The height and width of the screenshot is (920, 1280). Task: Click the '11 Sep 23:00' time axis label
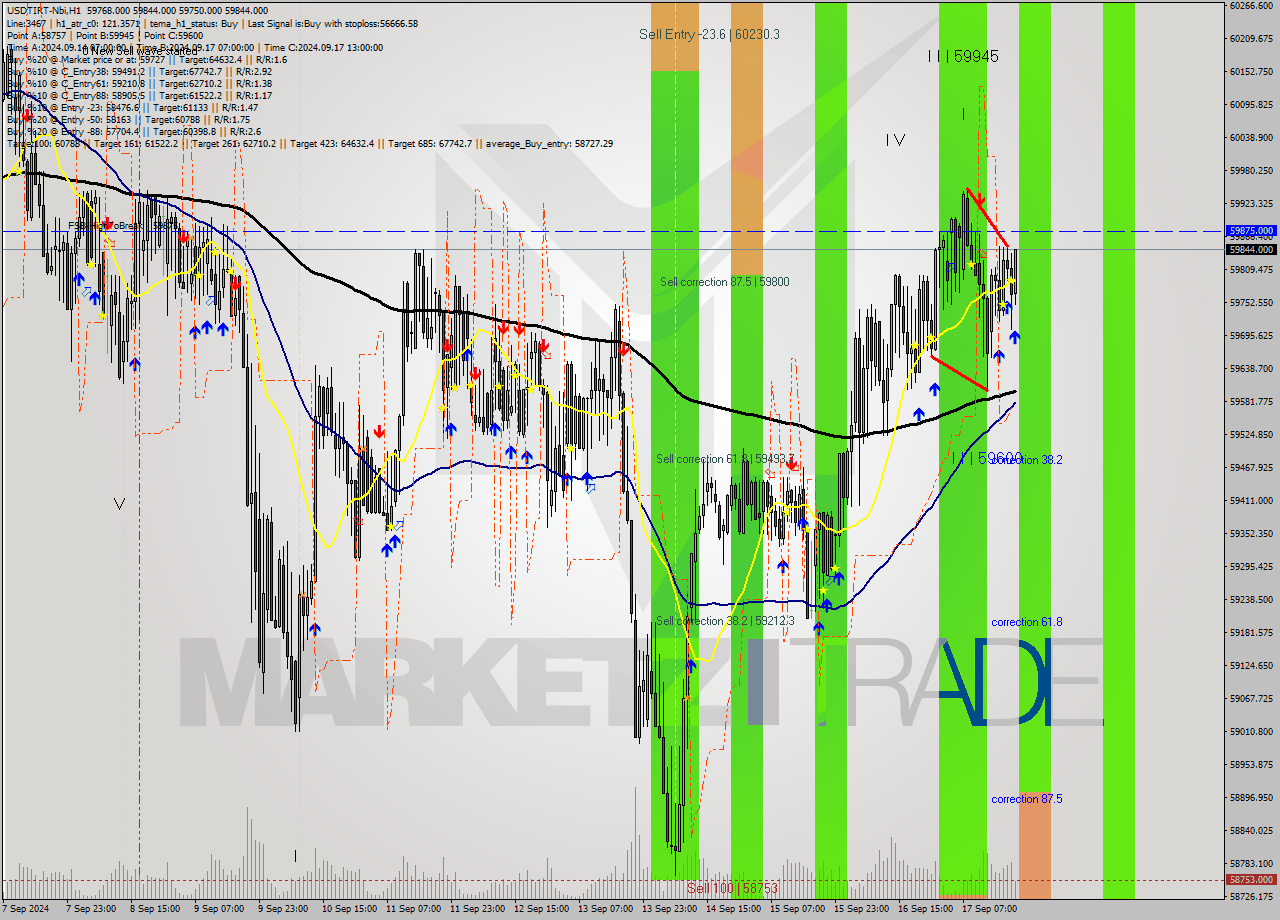pyautogui.click(x=477, y=909)
